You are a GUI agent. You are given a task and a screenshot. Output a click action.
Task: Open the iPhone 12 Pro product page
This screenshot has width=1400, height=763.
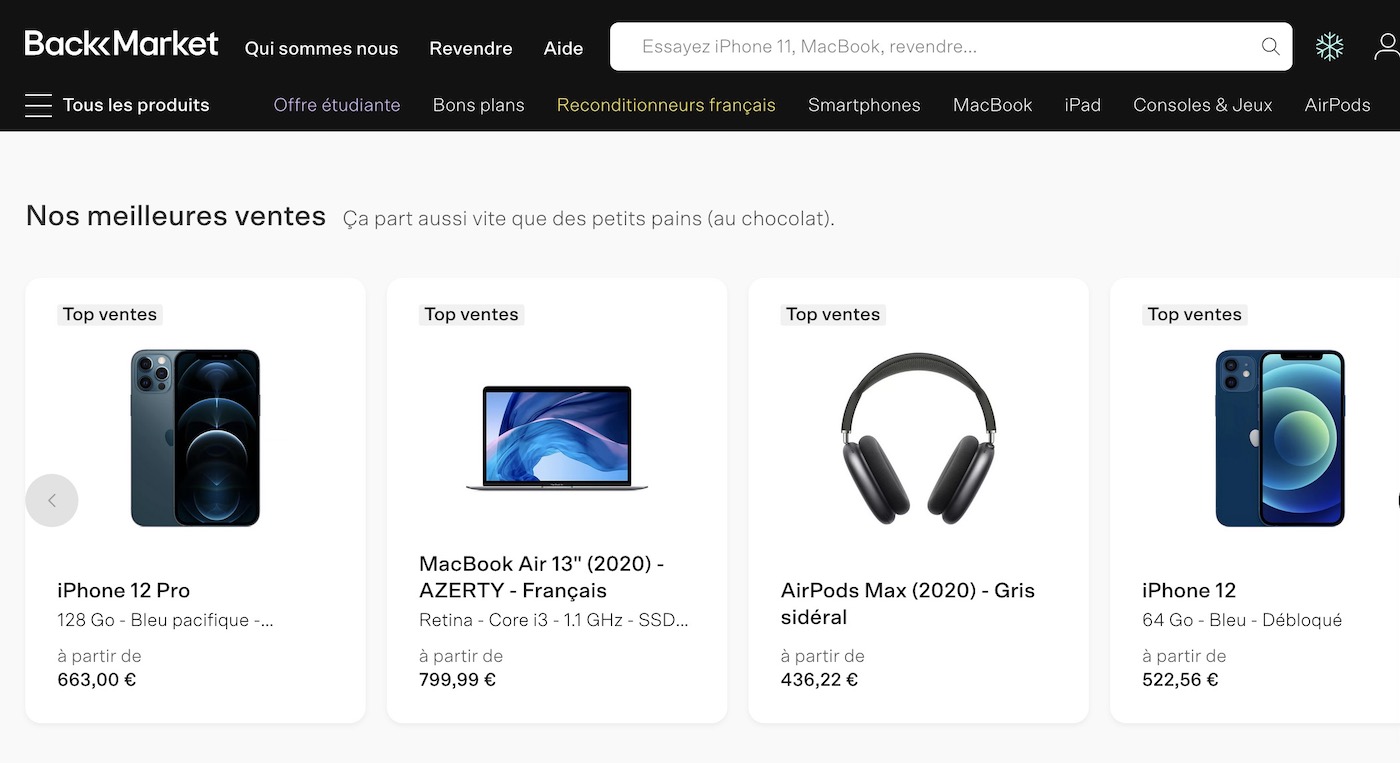[x=124, y=590]
